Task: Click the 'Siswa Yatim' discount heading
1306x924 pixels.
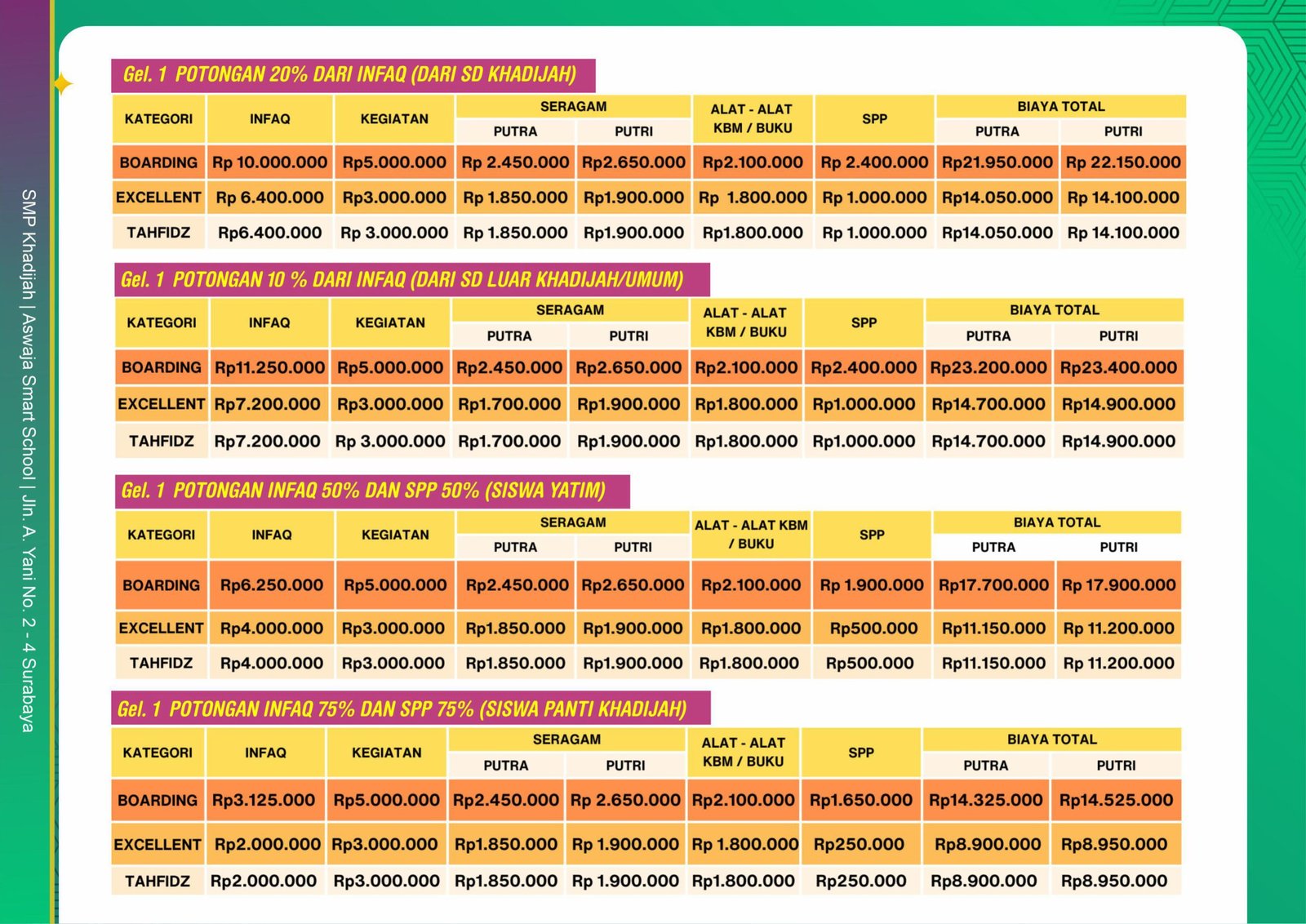Action: click(x=371, y=491)
